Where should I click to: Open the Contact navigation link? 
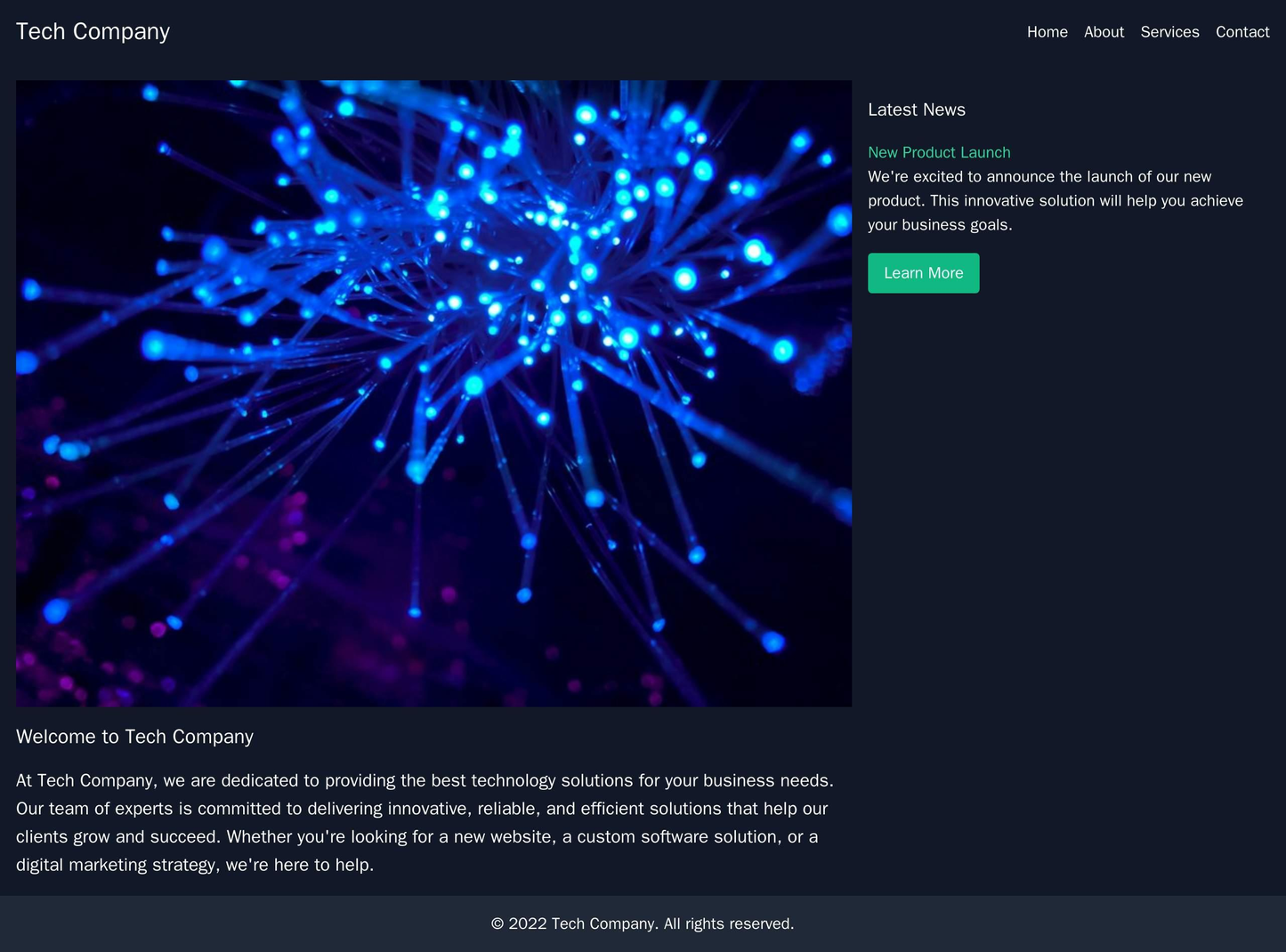tap(1242, 32)
